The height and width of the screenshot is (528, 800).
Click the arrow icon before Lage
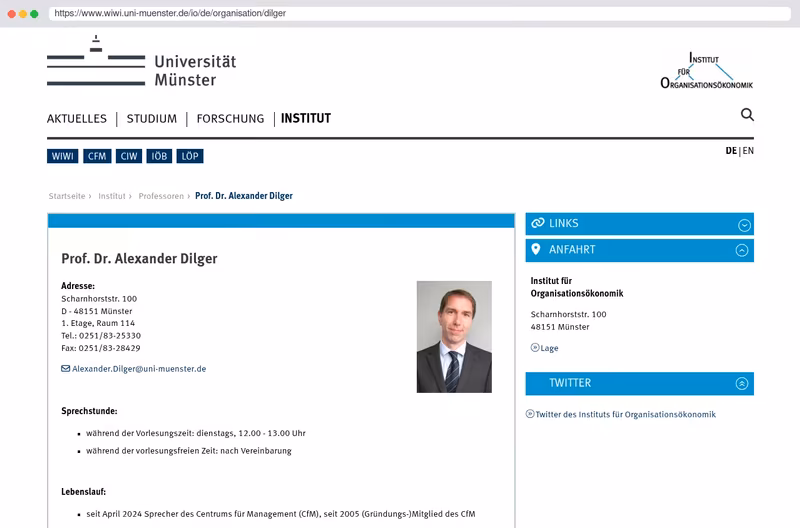(x=535, y=347)
